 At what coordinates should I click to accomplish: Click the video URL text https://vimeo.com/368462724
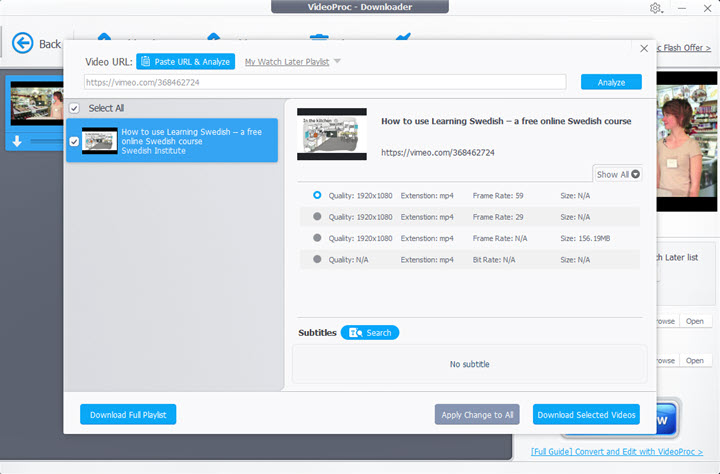coord(438,152)
